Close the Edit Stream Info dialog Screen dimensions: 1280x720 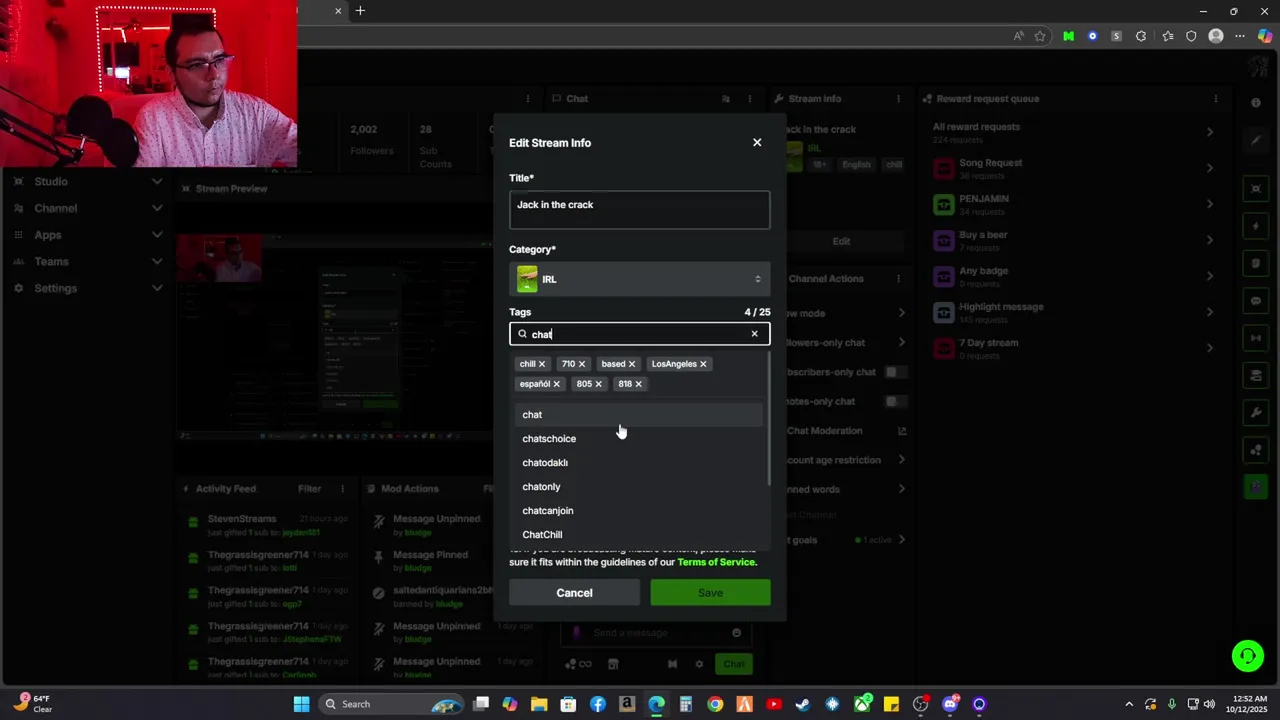[x=757, y=143]
